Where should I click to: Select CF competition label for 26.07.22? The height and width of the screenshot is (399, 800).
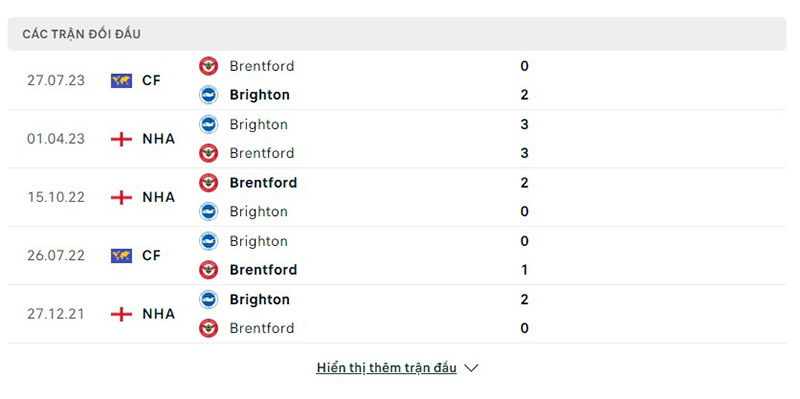click(152, 256)
